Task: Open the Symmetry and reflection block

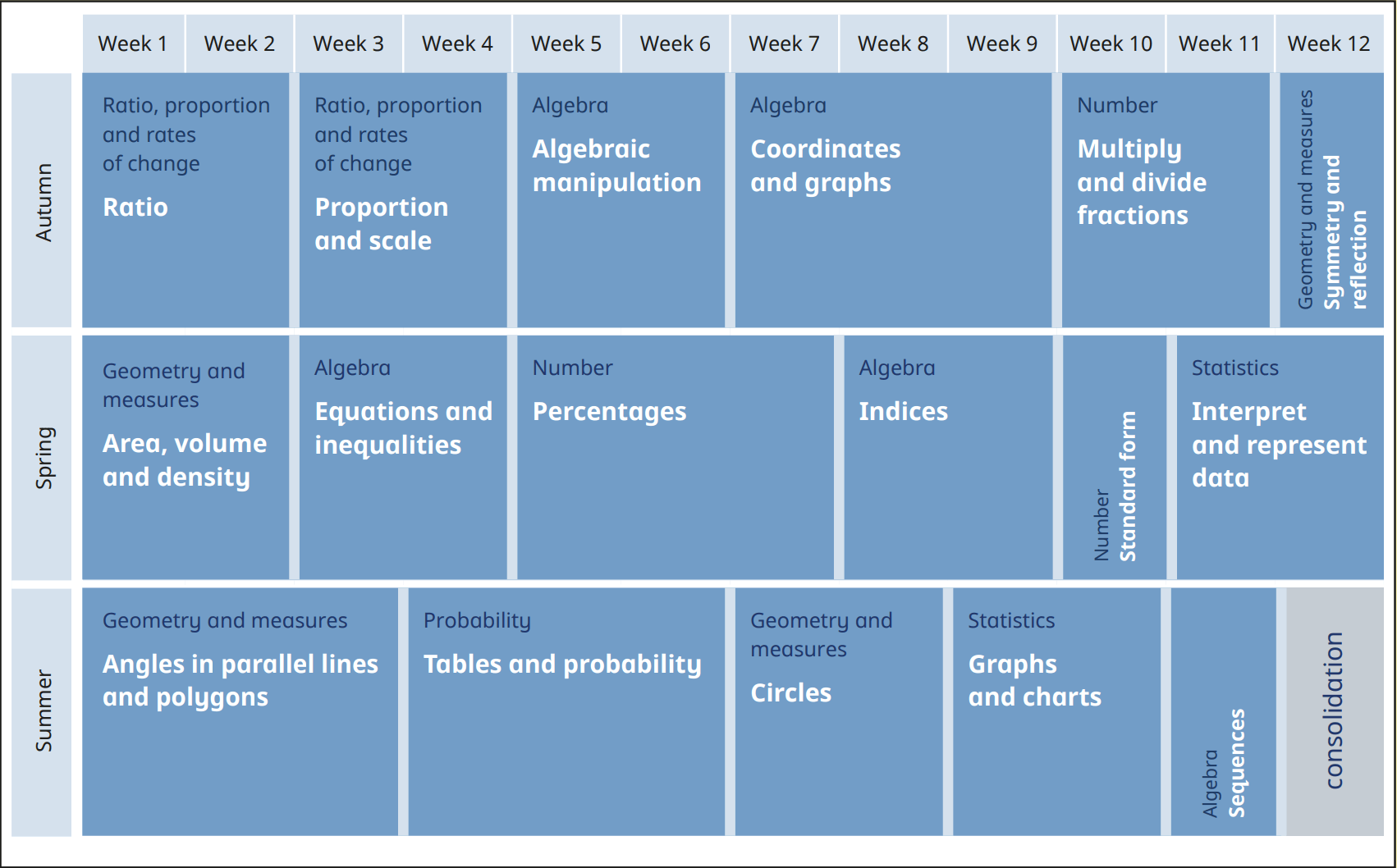Action: tap(1331, 201)
